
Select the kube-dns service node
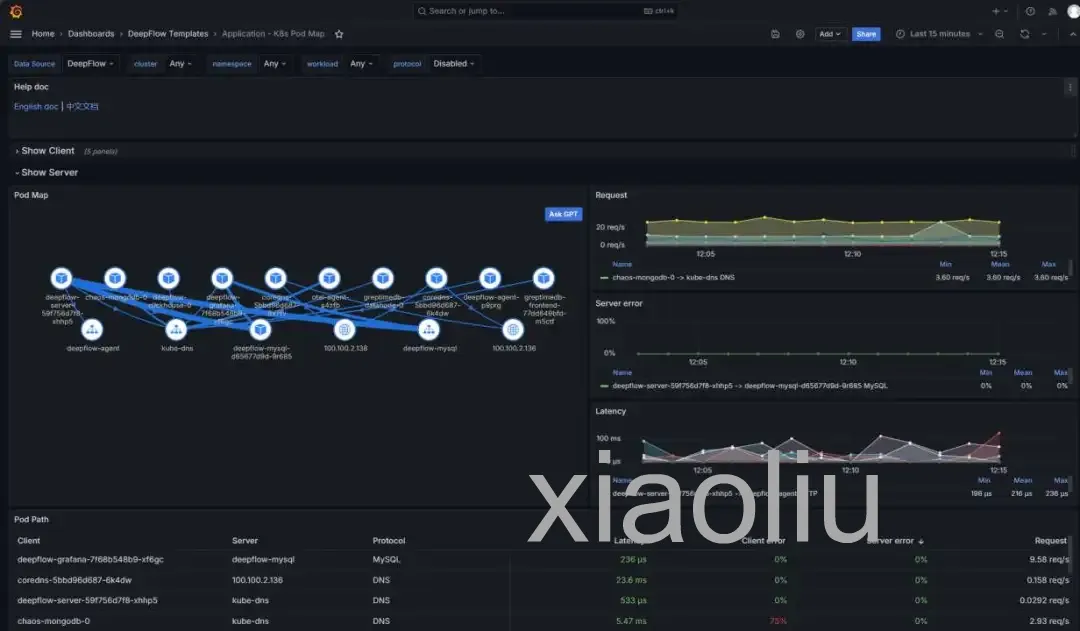pos(176,330)
